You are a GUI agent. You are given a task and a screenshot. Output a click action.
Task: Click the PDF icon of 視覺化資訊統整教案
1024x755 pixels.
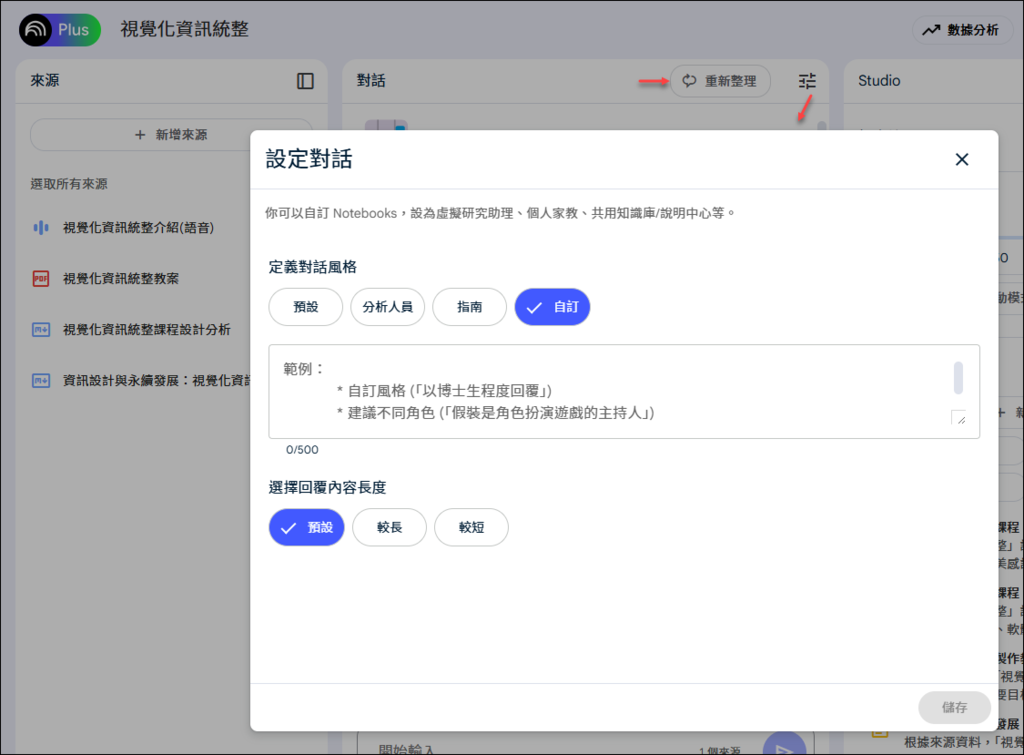coord(40,278)
